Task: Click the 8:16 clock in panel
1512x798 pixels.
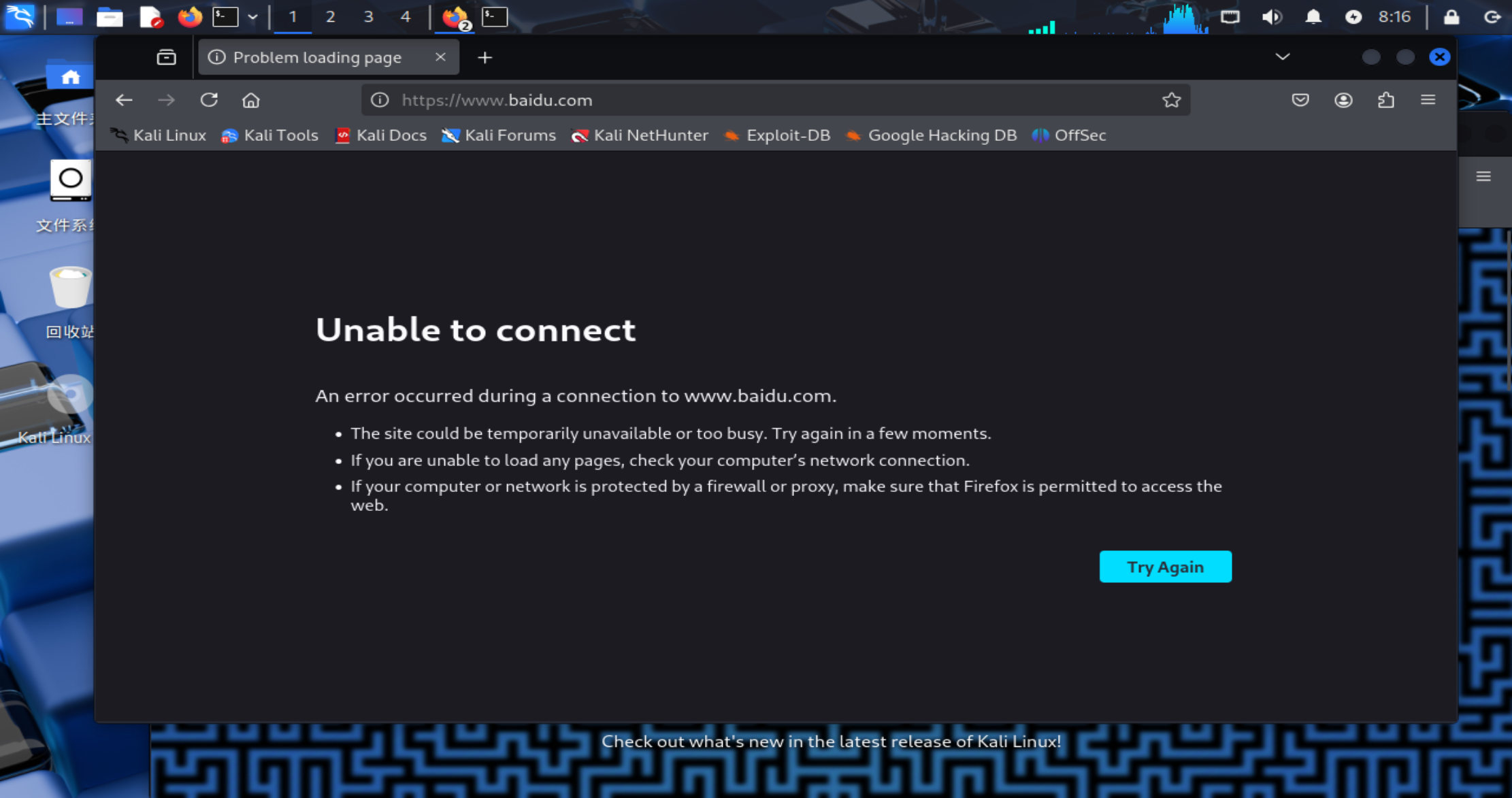Action: 1394,16
